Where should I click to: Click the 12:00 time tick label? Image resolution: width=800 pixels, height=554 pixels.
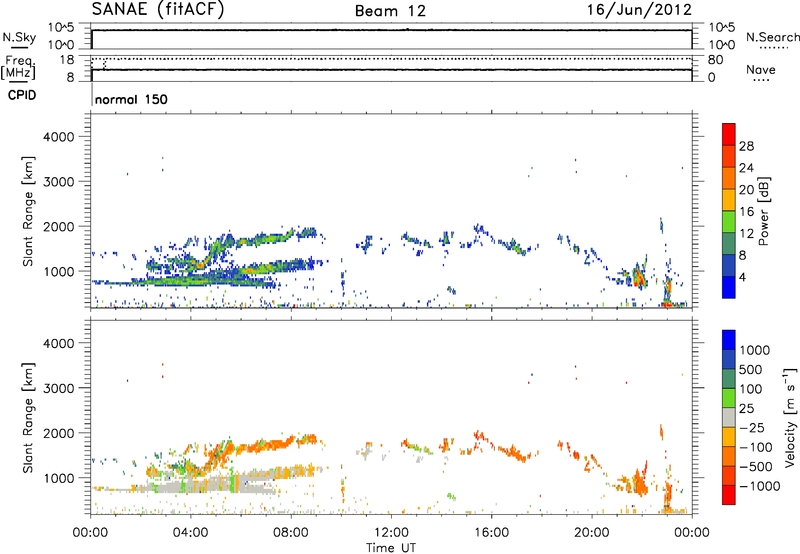coord(391,533)
